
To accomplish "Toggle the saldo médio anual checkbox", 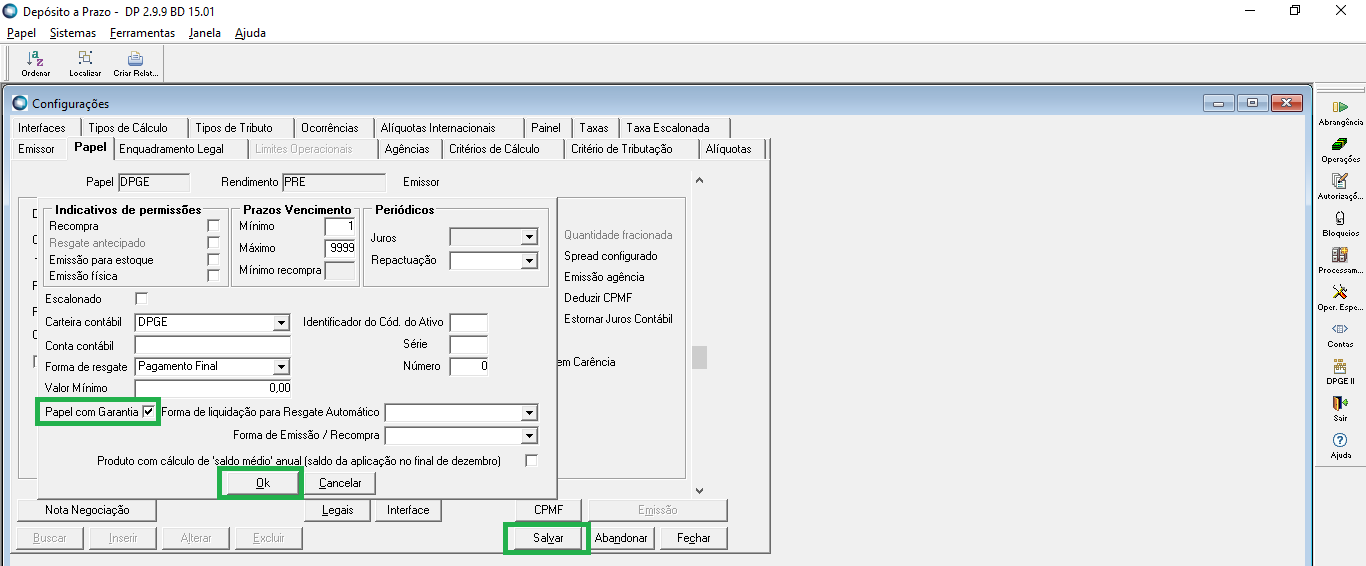I will (531, 461).
